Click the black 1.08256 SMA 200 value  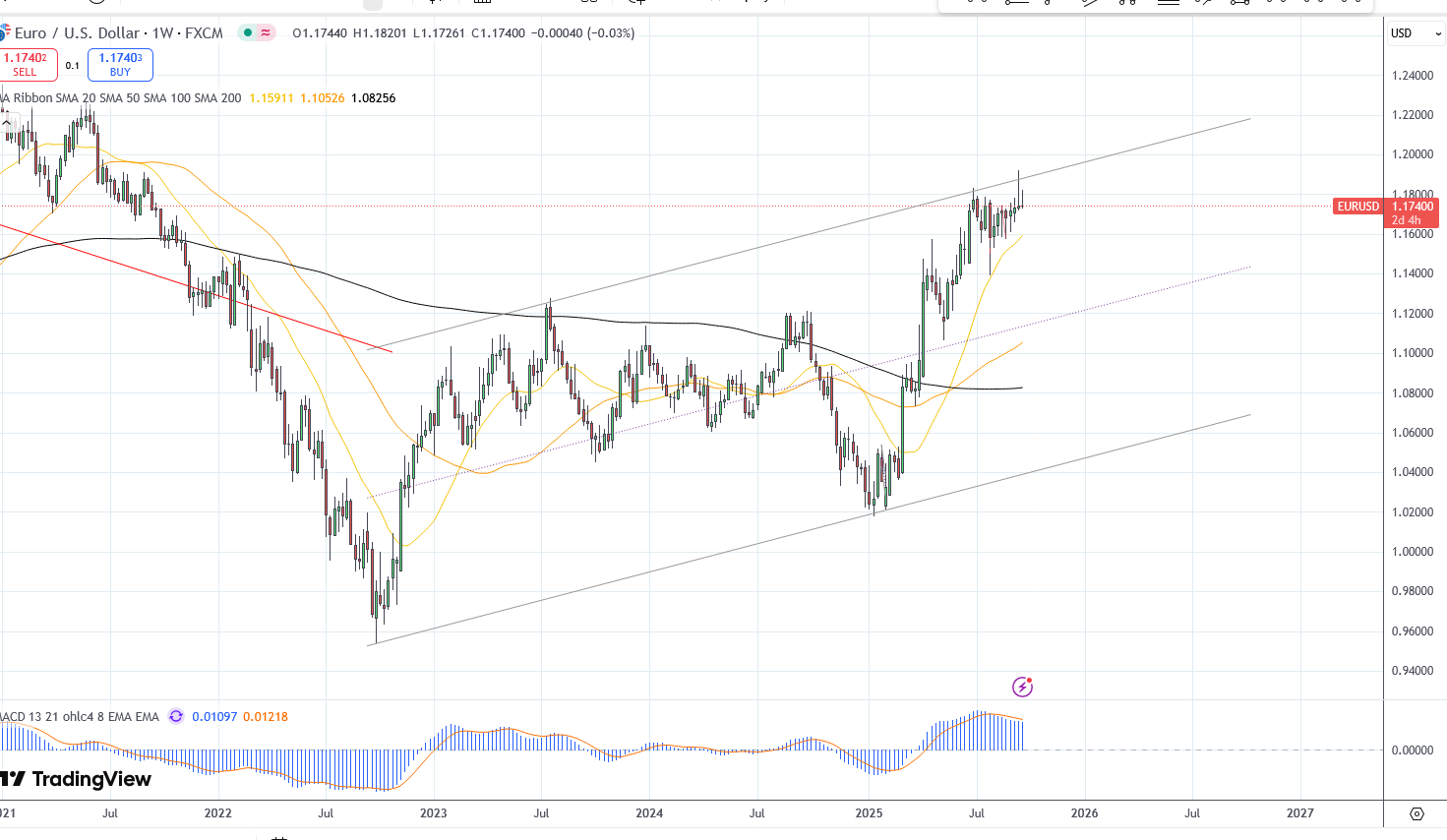pos(374,98)
